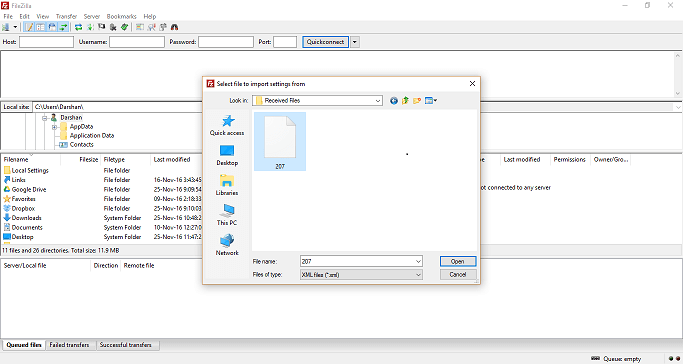This screenshot has width=683, height=364.
Task: Expand the Site Manager dropdown arrow
Action: point(15,27)
